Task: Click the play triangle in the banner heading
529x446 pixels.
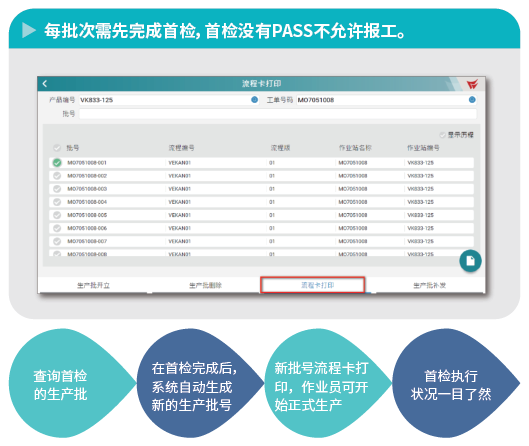Action: click(x=29, y=30)
